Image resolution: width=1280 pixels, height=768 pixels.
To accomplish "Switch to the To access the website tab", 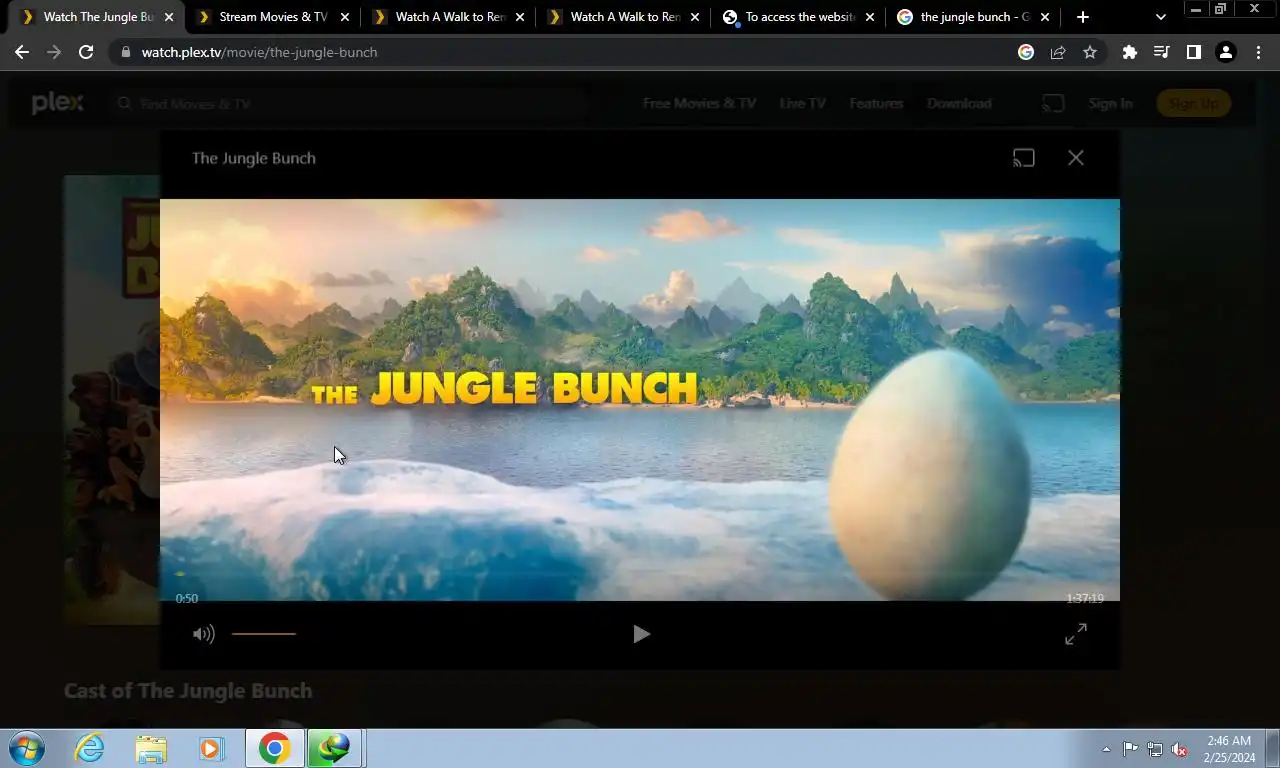I will 798,17.
